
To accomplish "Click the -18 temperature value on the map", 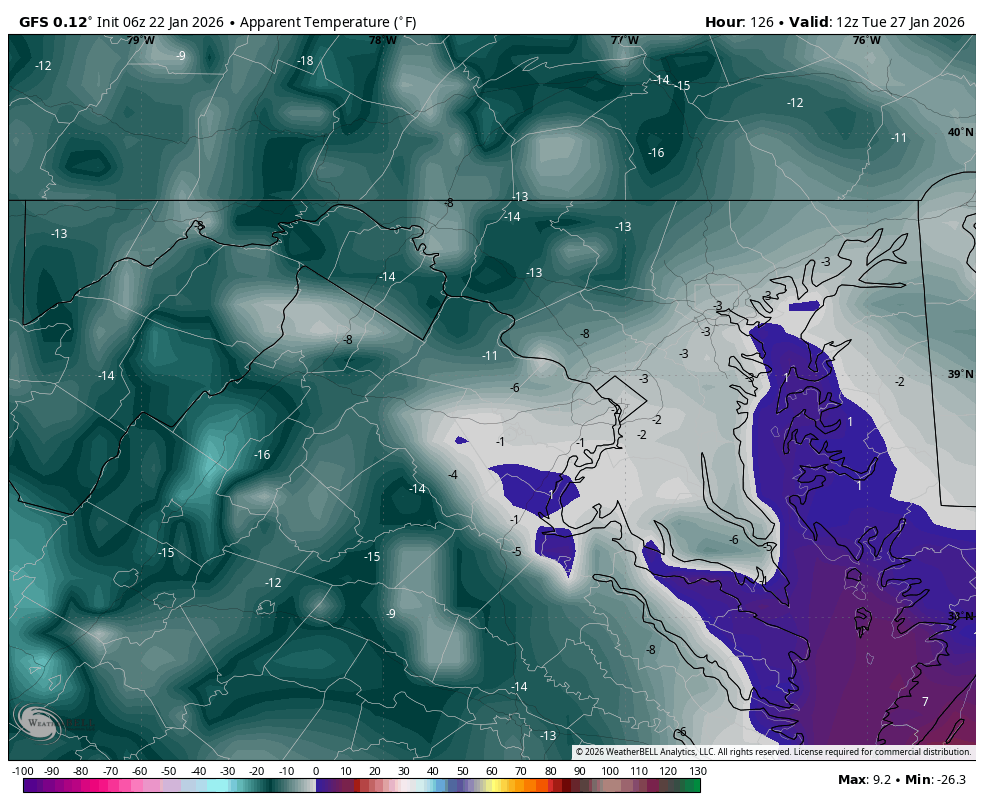I will click(x=305, y=61).
